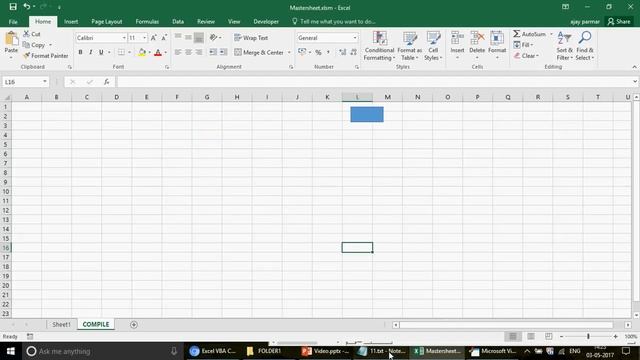Decrease font size with smaller A
The image size is (640, 360).
point(164,38)
